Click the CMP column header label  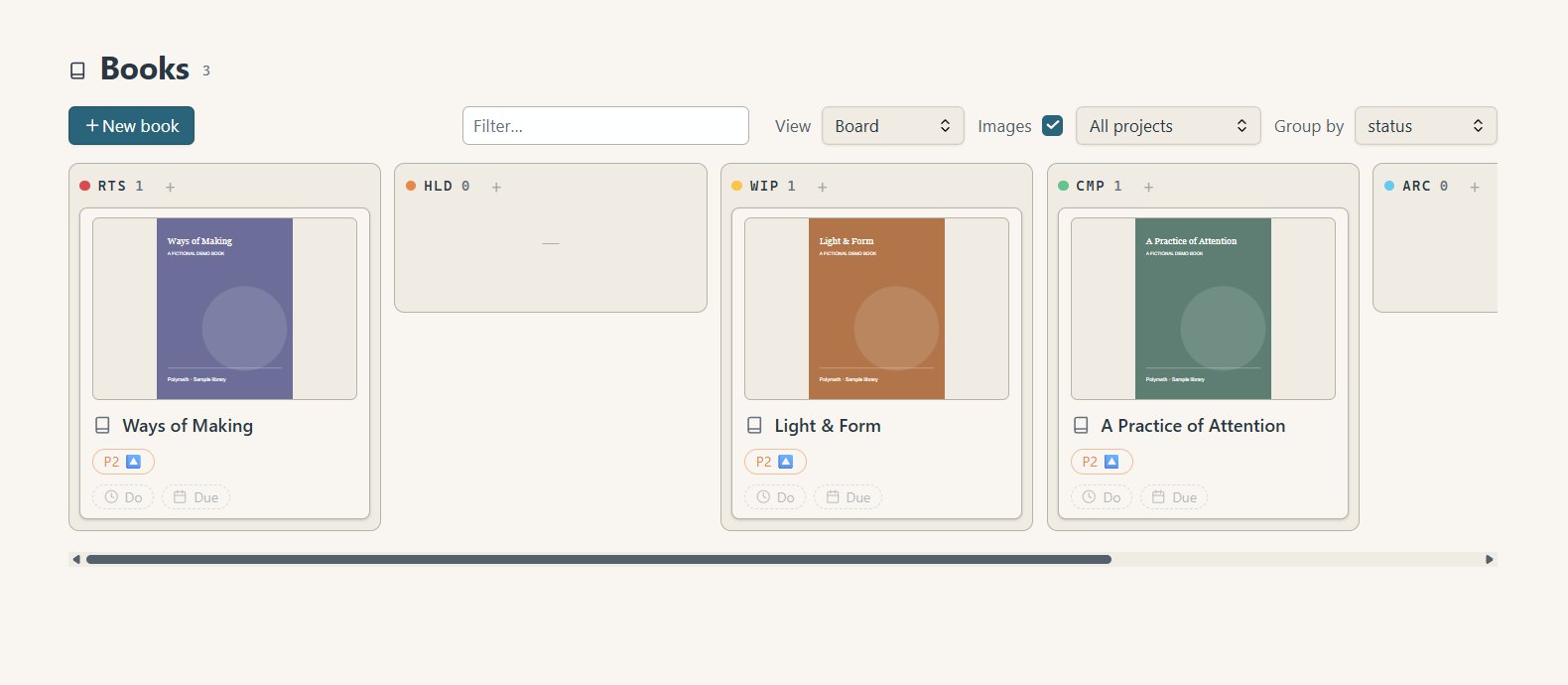point(1090,186)
